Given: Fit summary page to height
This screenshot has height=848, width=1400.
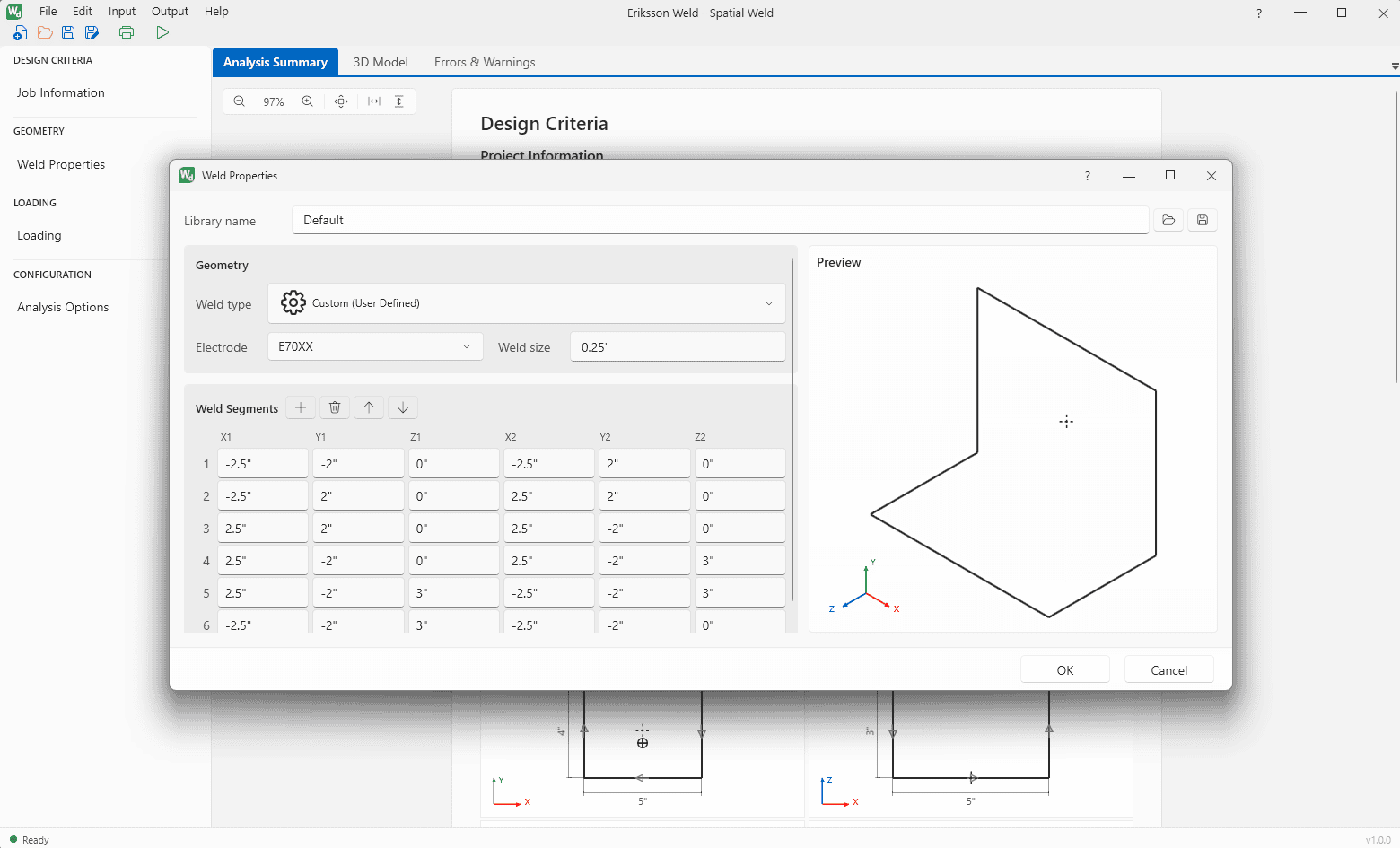Looking at the screenshot, I should [x=399, y=101].
